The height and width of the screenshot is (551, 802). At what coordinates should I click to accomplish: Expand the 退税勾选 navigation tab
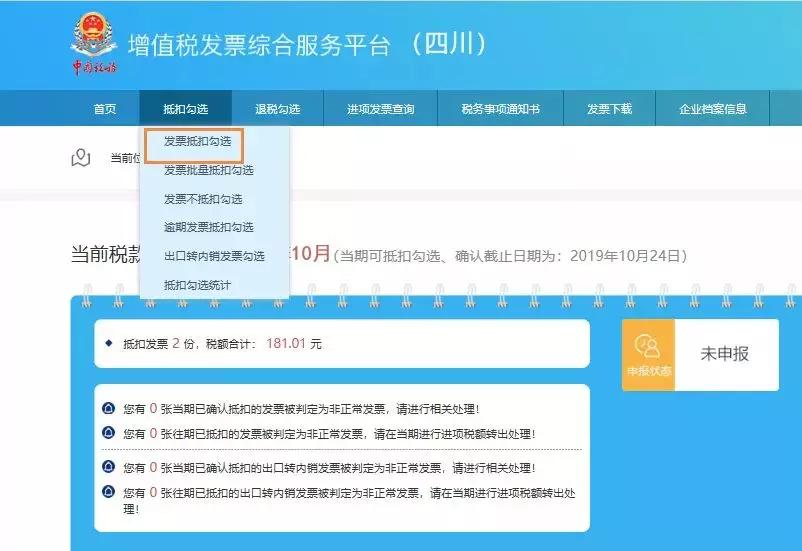(x=278, y=108)
